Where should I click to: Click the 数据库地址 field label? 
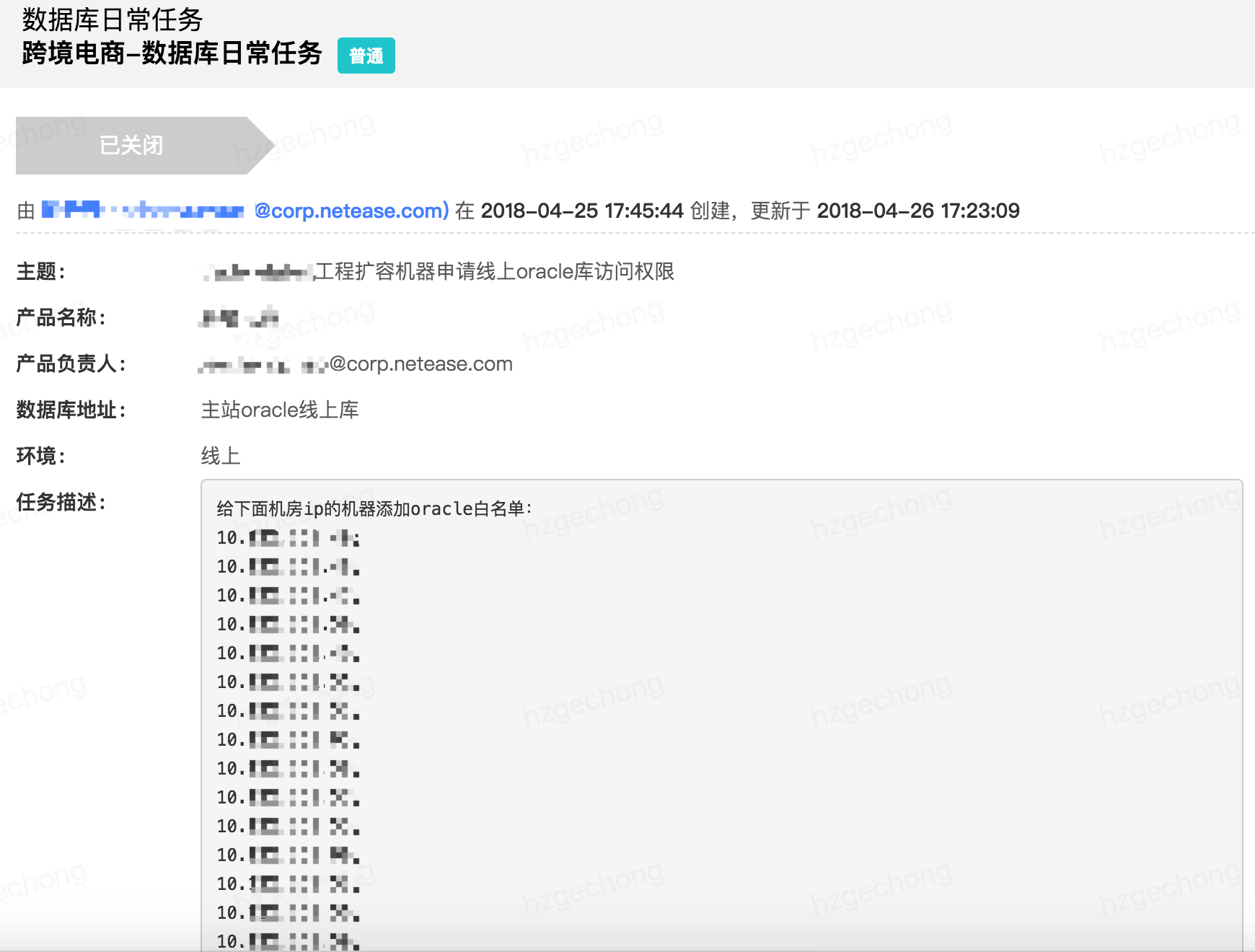coord(71,410)
